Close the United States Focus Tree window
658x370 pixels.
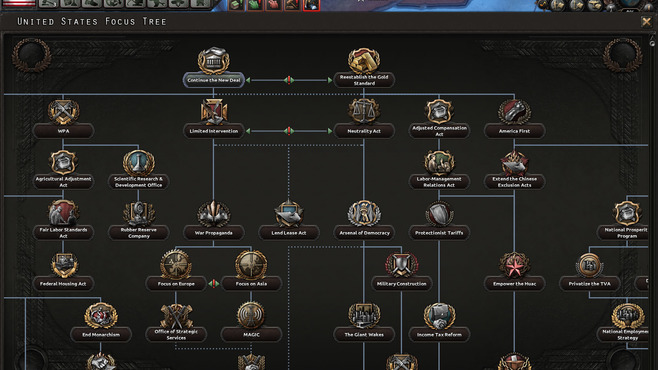pos(646,21)
